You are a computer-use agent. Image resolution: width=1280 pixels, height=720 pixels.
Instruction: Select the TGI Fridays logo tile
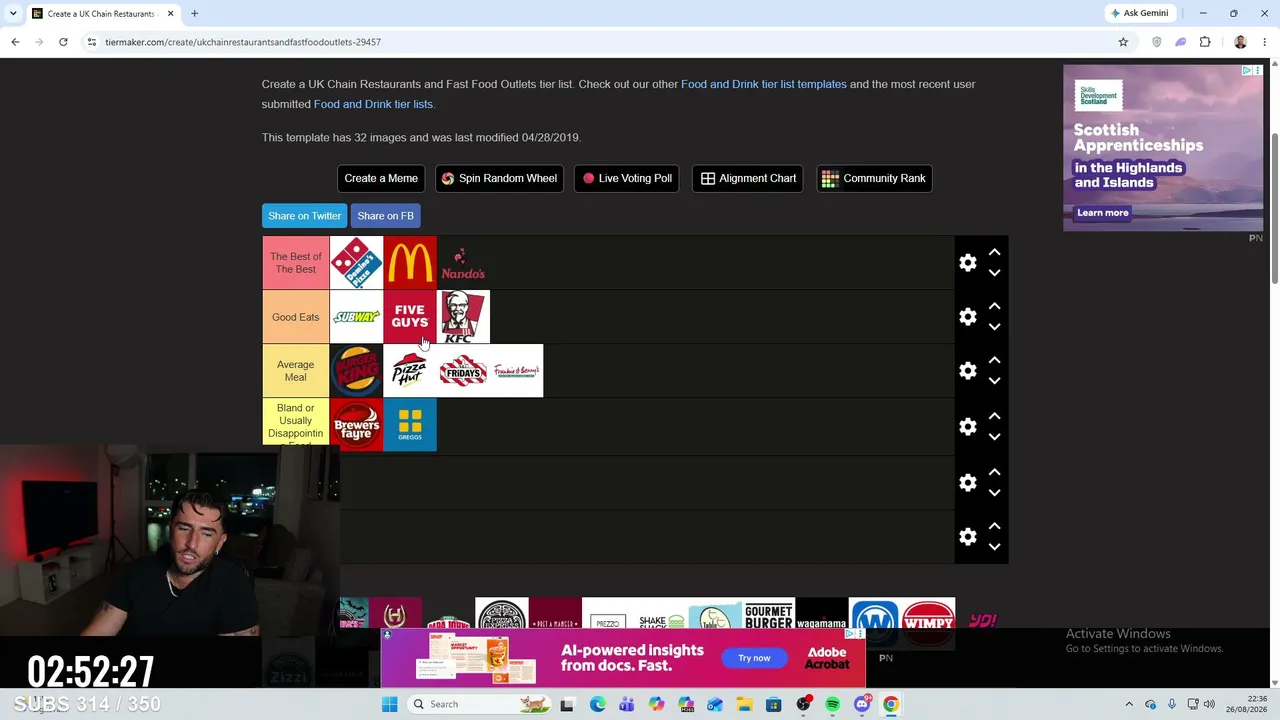[463, 371]
